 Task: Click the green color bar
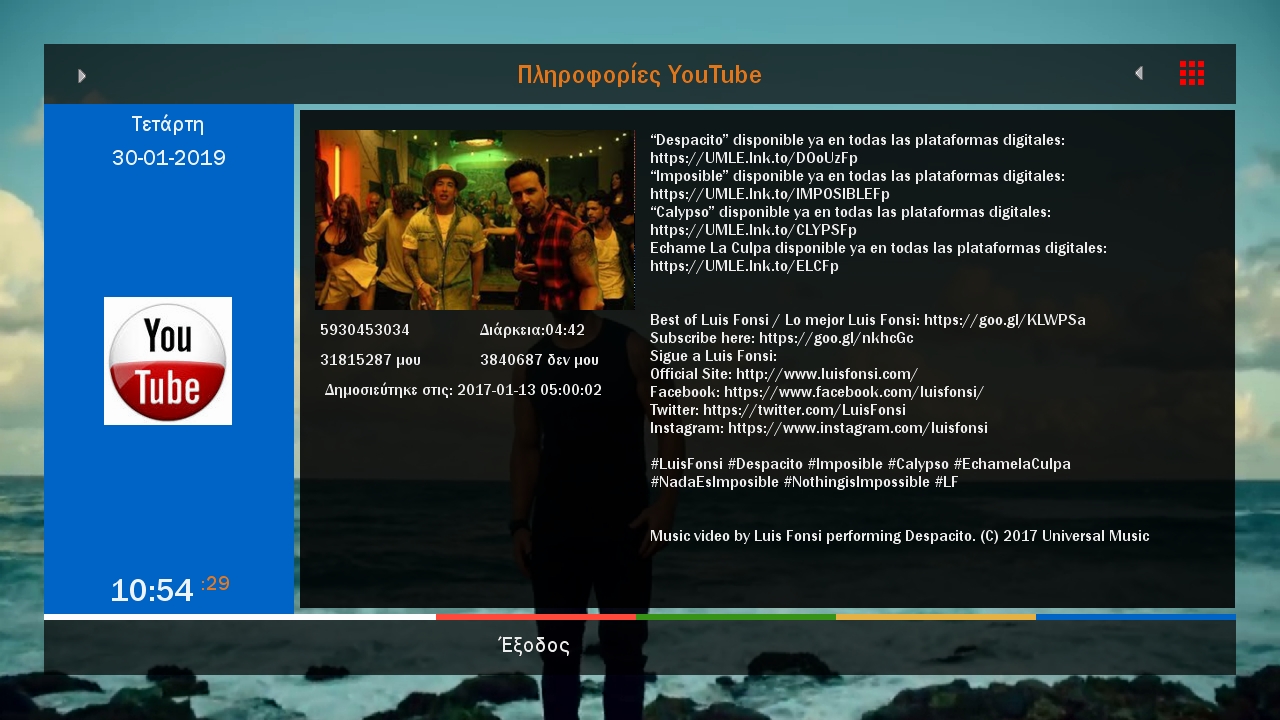coord(736,617)
